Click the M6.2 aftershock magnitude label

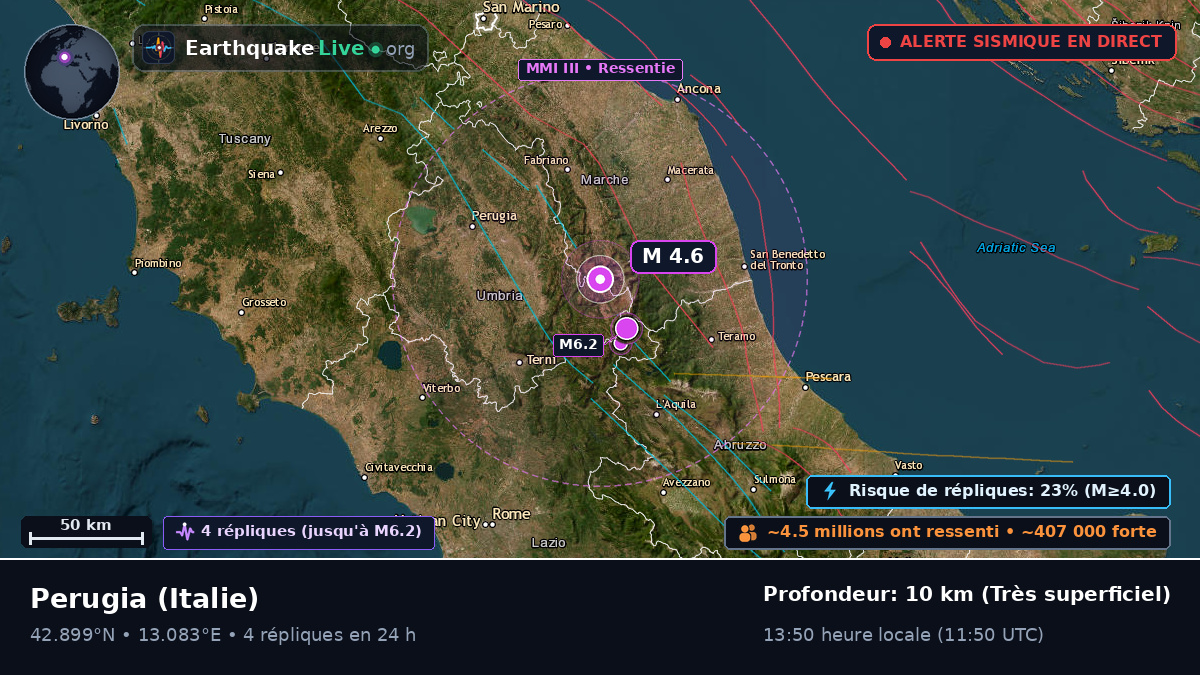click(578, 345)
